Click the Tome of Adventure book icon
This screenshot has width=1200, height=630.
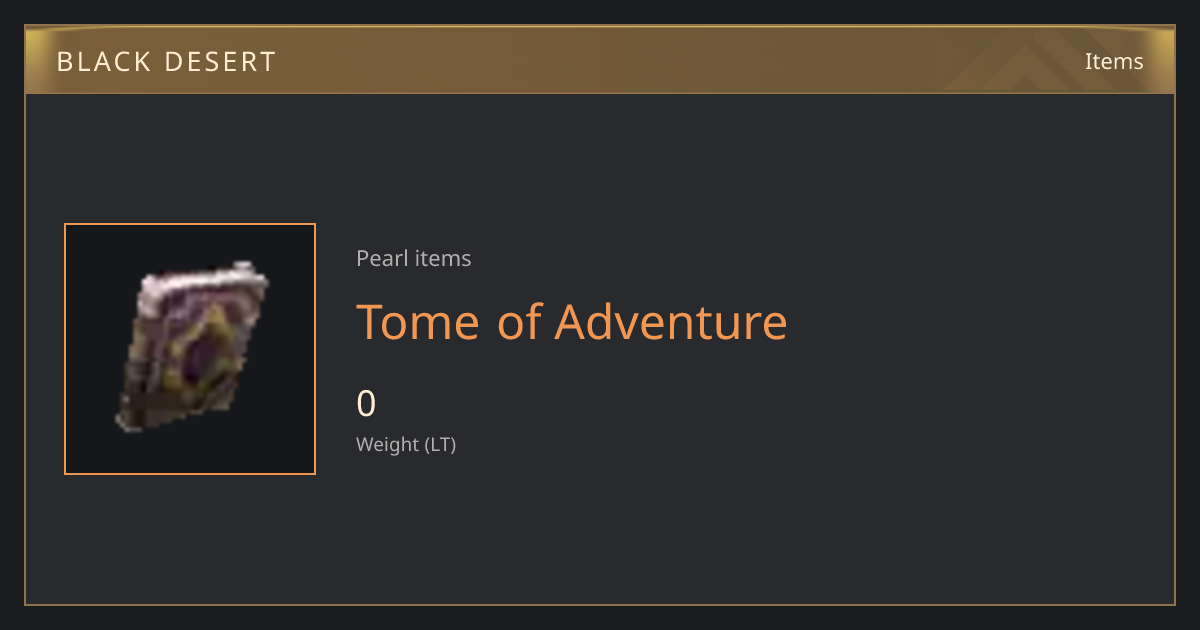pos(191,347)
